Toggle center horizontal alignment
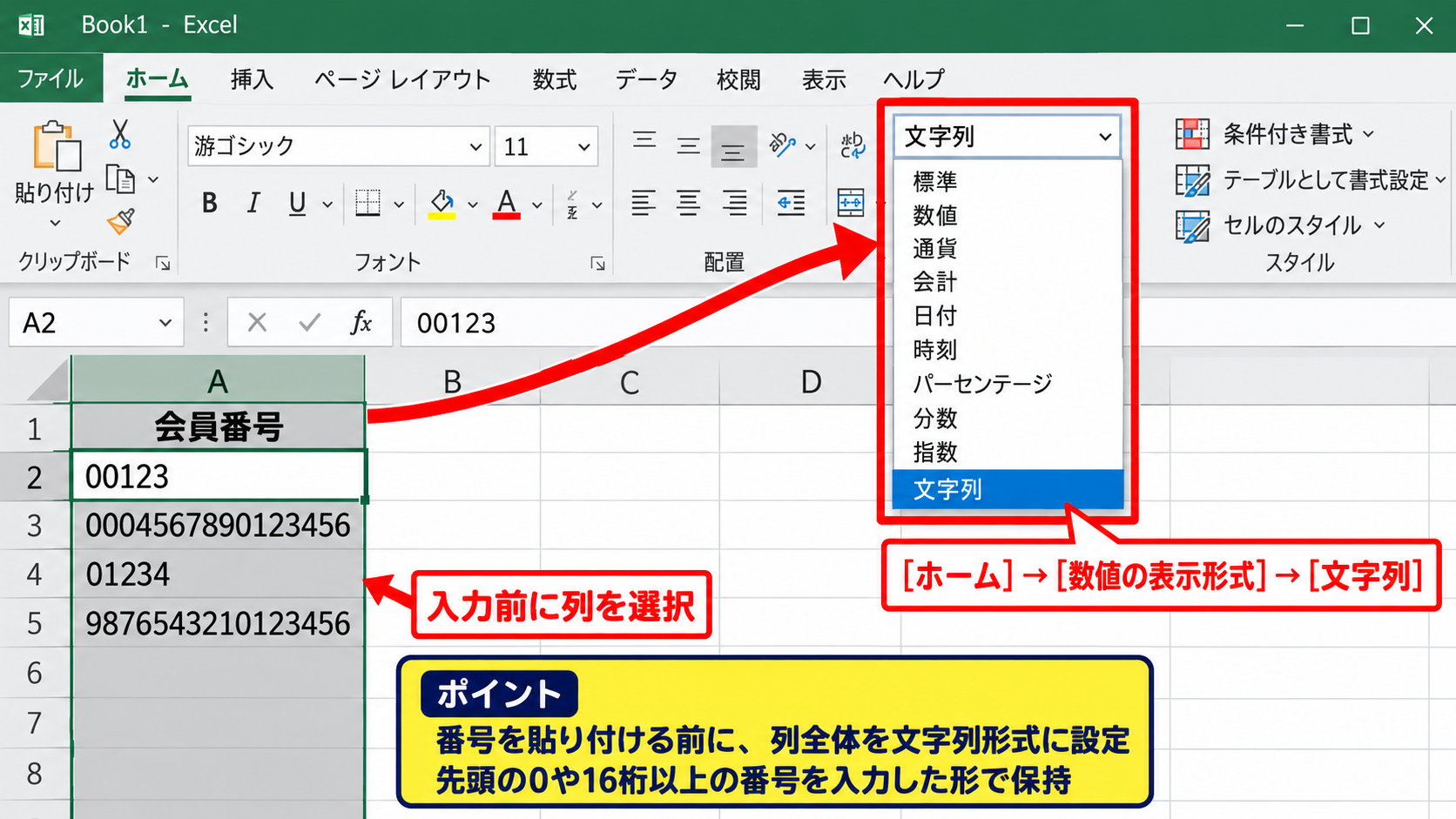Image resolution: width=1456 pixels, height=819 pixels. pos(688,203)
